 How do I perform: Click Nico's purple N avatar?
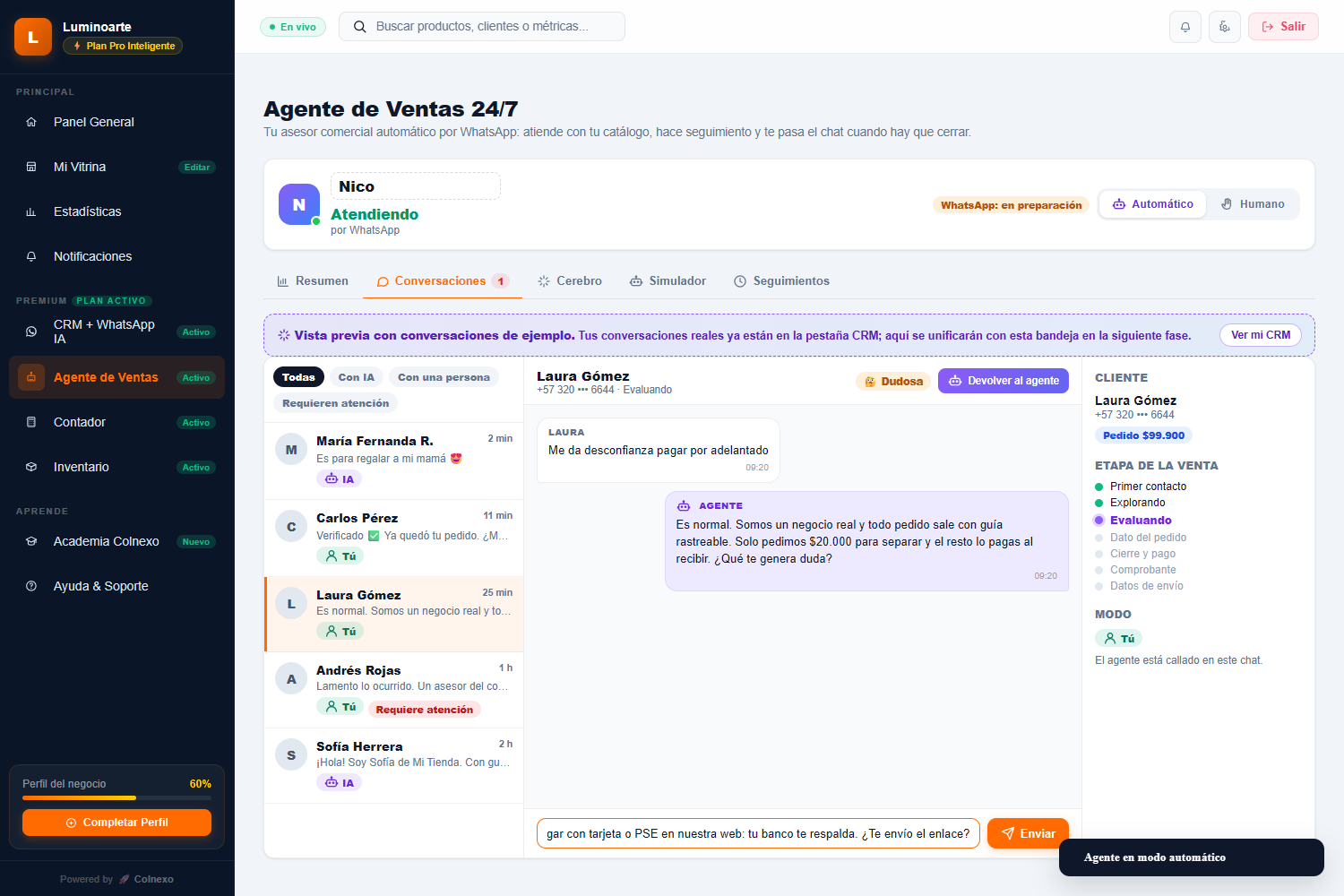pyautogui.click(x=298, y=204)
